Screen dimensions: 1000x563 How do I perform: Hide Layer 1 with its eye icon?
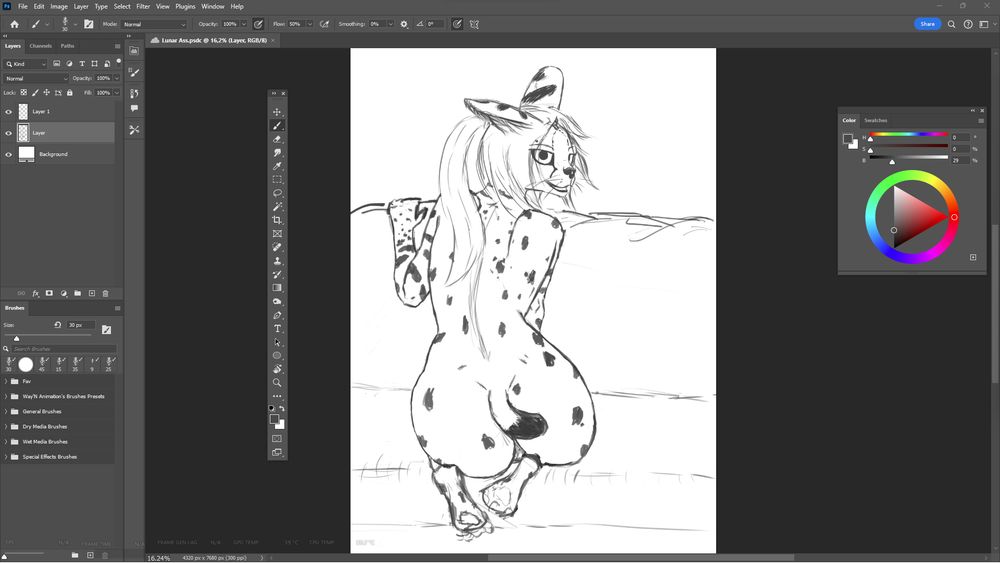point(8,112)
